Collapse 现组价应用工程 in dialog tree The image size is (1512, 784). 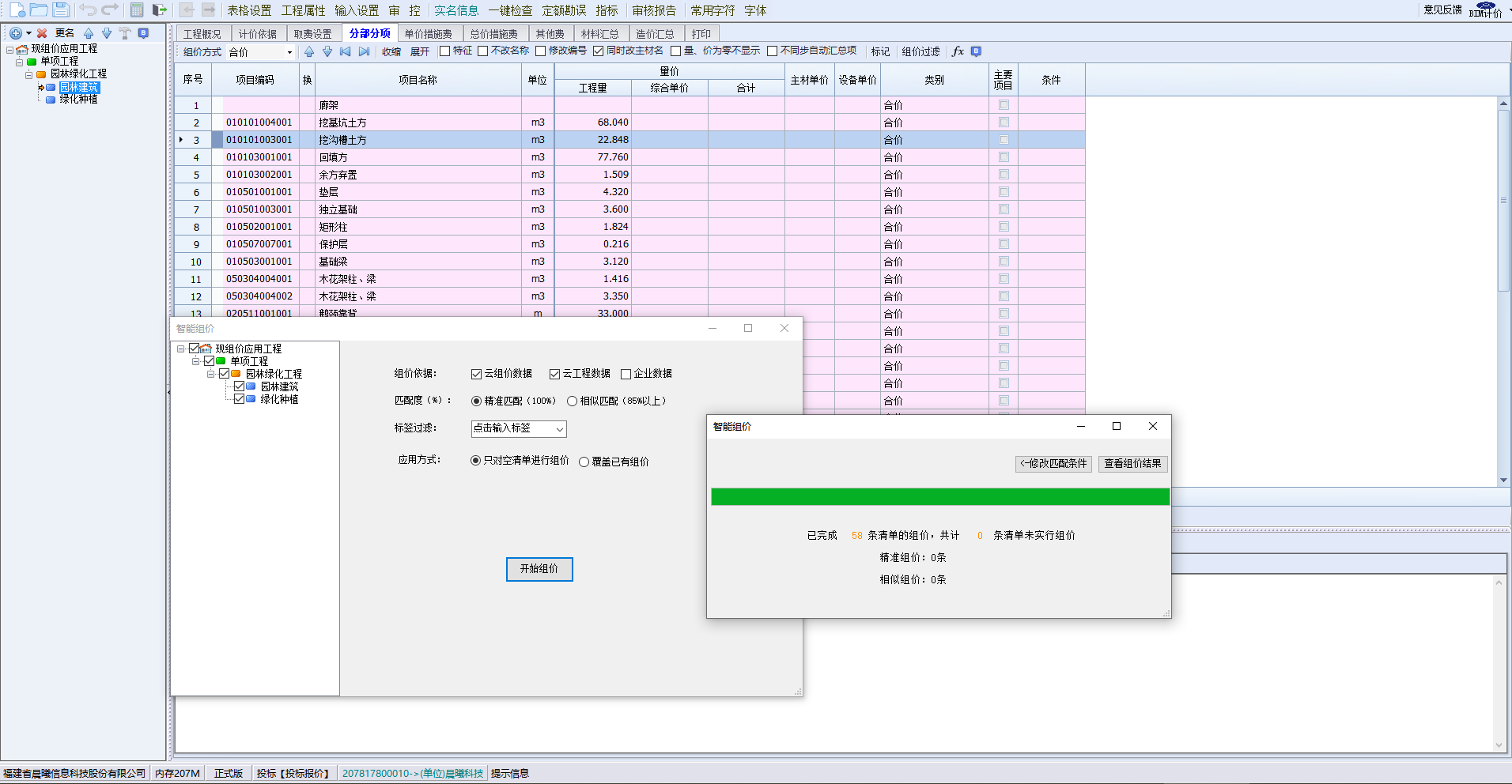tap(180, 349)
